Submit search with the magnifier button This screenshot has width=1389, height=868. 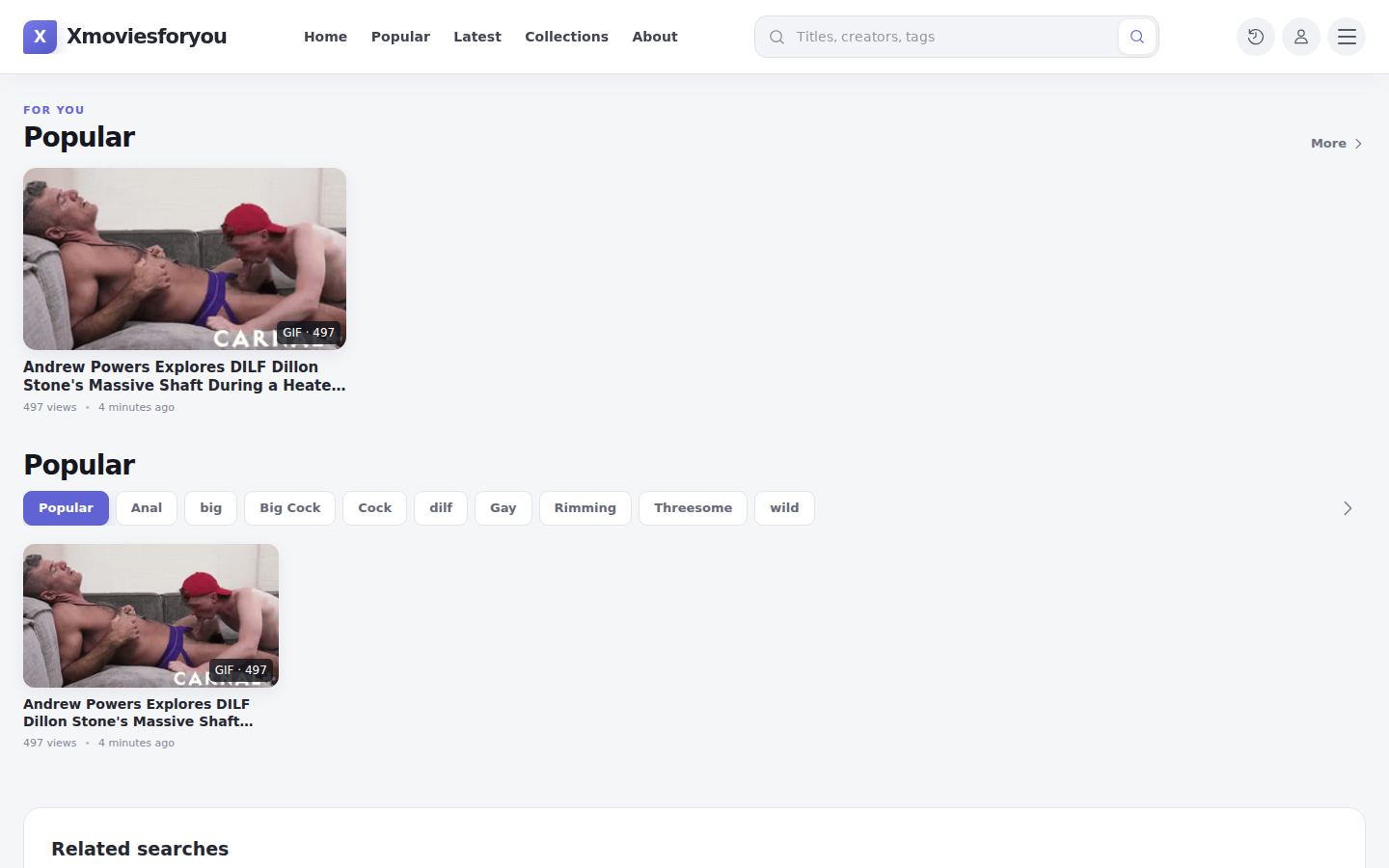click(x=1137, y=37)
